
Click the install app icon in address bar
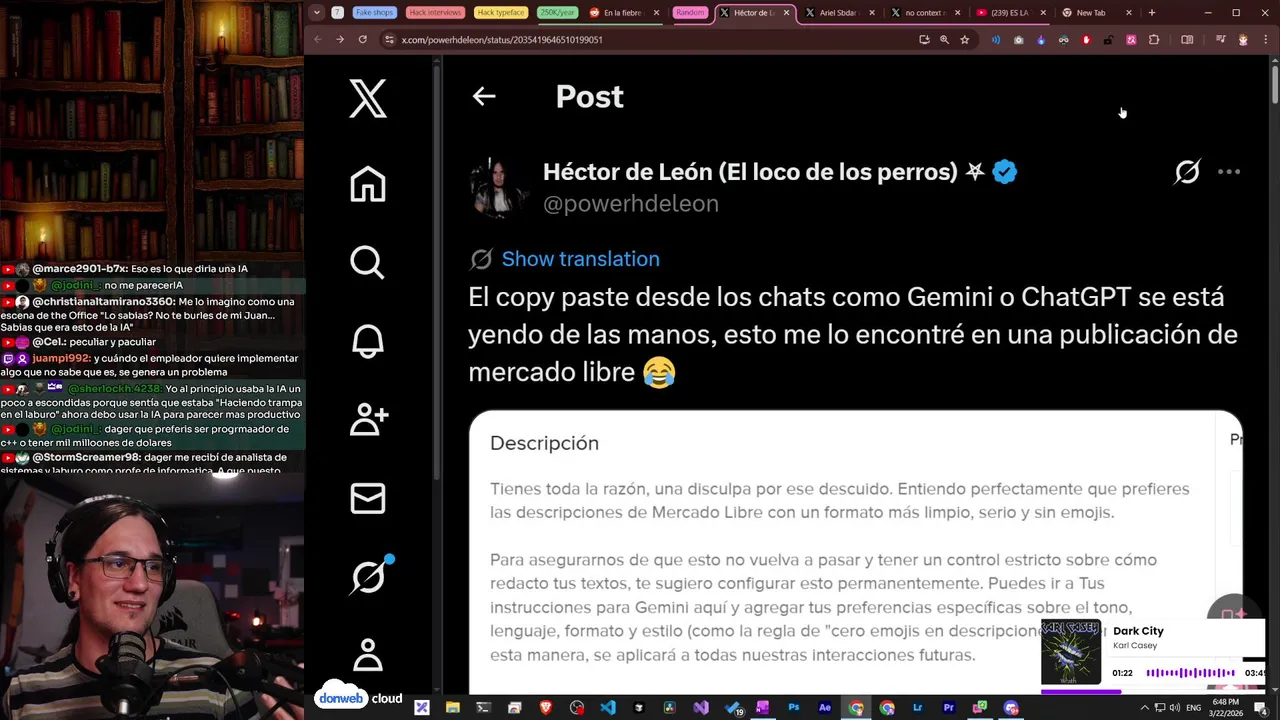click(x=924, y=40)
